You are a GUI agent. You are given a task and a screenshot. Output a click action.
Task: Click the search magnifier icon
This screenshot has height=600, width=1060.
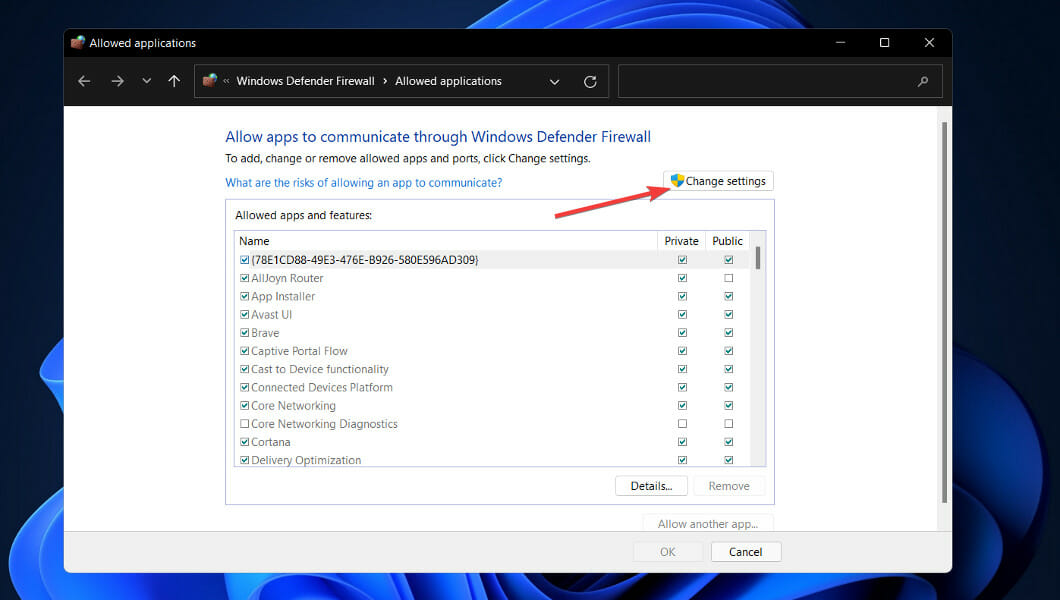click(x=923, y=81)
